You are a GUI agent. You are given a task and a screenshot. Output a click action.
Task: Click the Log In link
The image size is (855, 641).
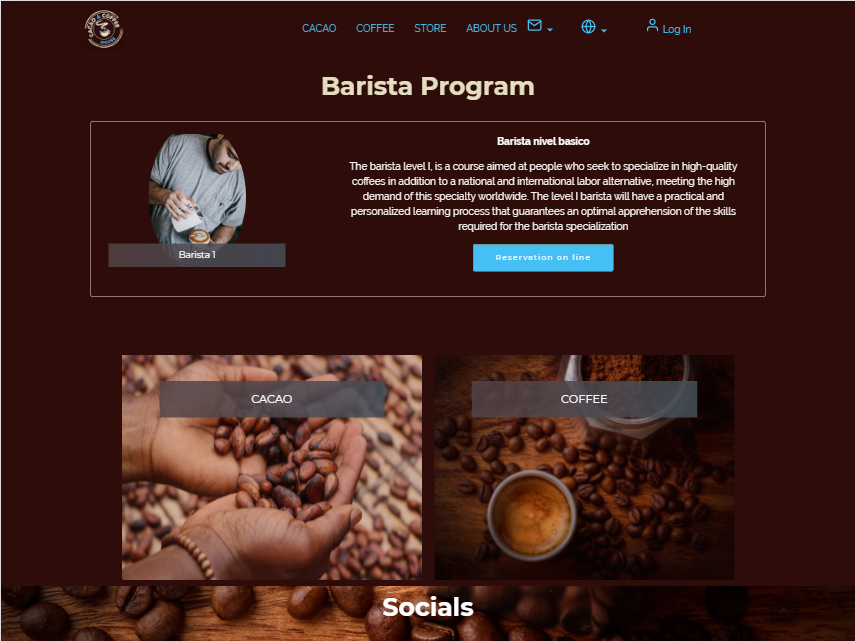tap(677, 29)
